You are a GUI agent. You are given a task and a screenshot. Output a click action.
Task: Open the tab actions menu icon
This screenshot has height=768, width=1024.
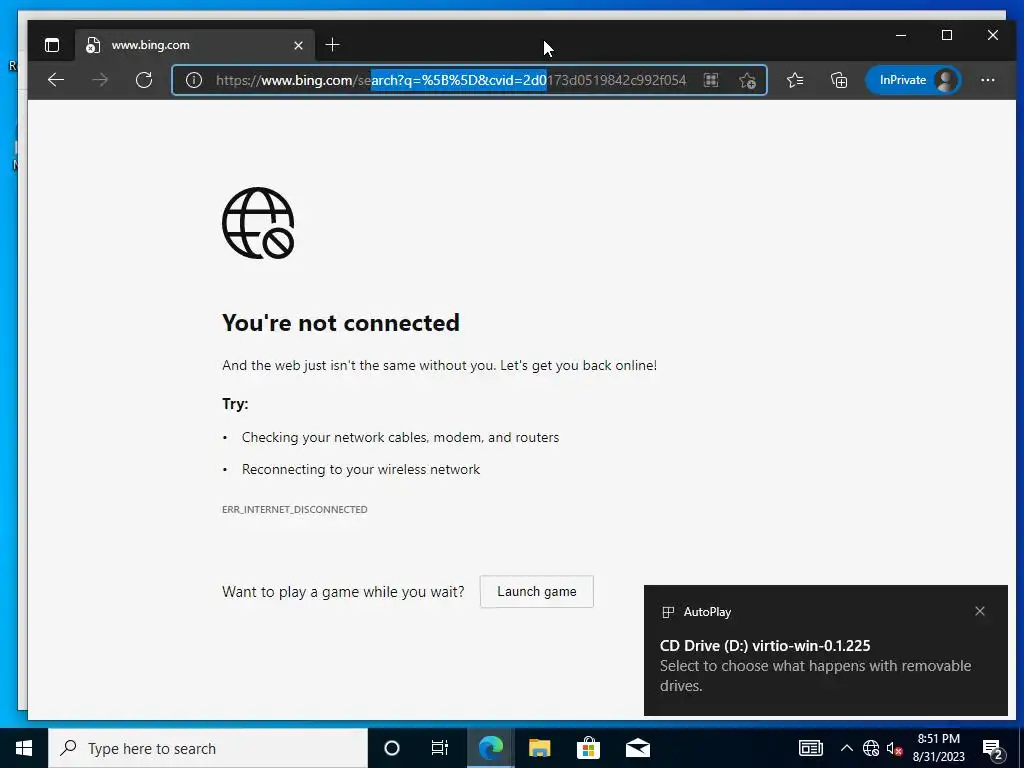52,45
